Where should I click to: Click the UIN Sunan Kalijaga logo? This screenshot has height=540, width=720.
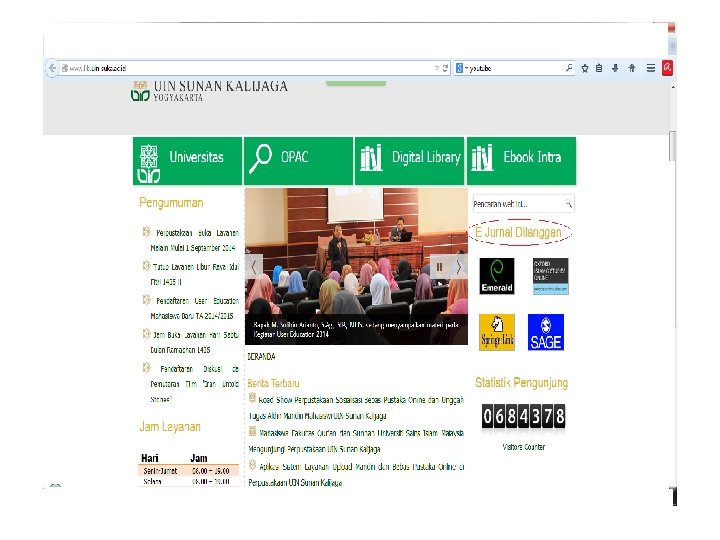[209, 90]
